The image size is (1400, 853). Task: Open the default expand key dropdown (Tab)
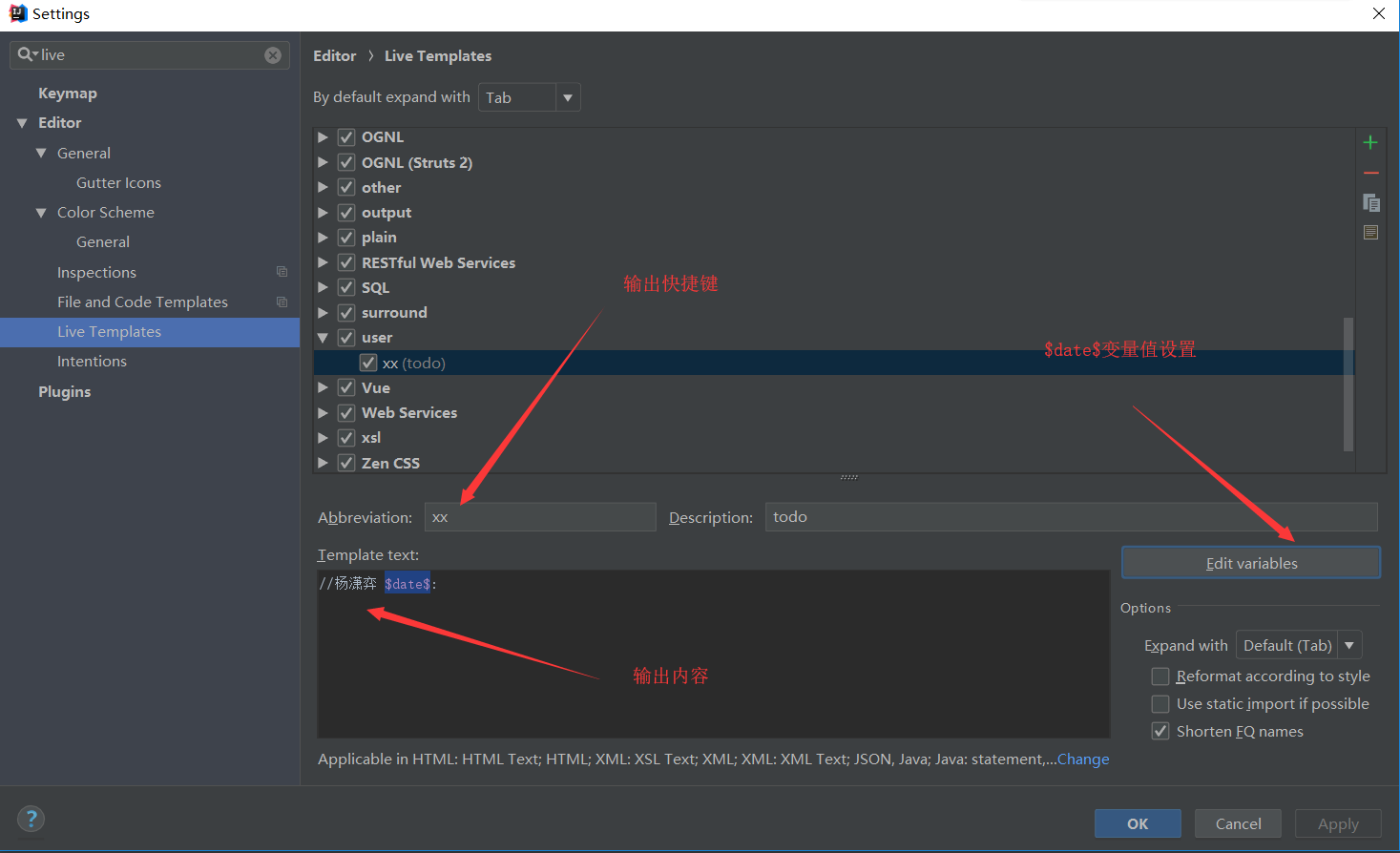[x=529, y=97]
